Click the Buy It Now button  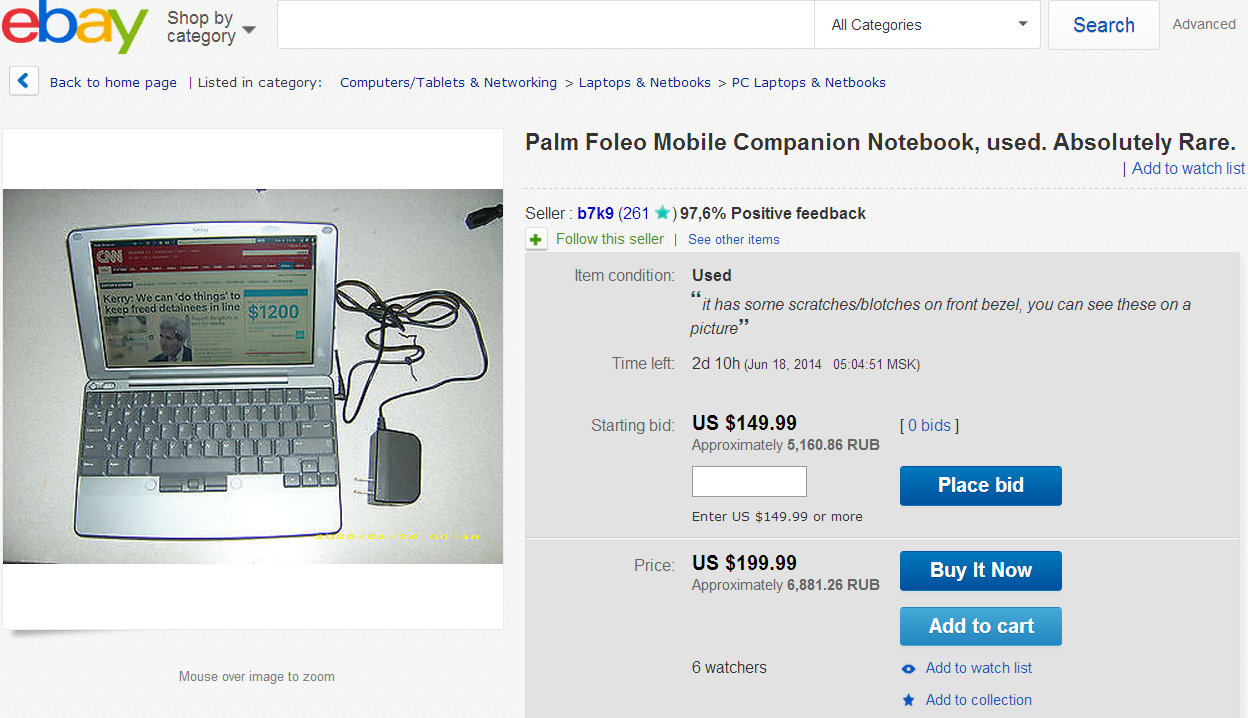(980, 571)
